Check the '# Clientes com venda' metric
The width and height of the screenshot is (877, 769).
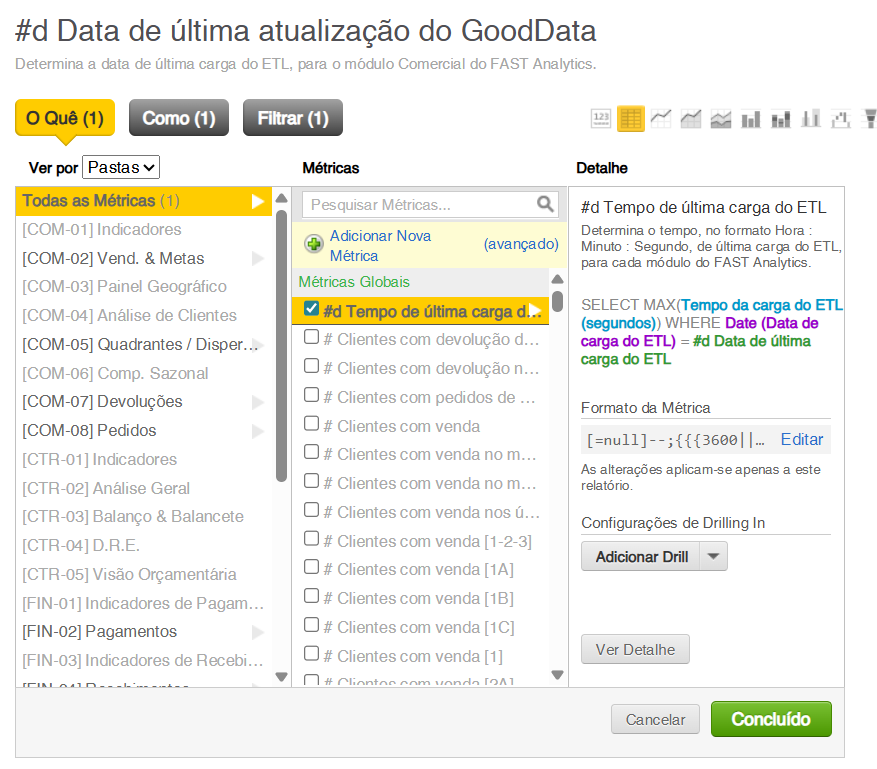pyautogui.click(x=311, y=424)
